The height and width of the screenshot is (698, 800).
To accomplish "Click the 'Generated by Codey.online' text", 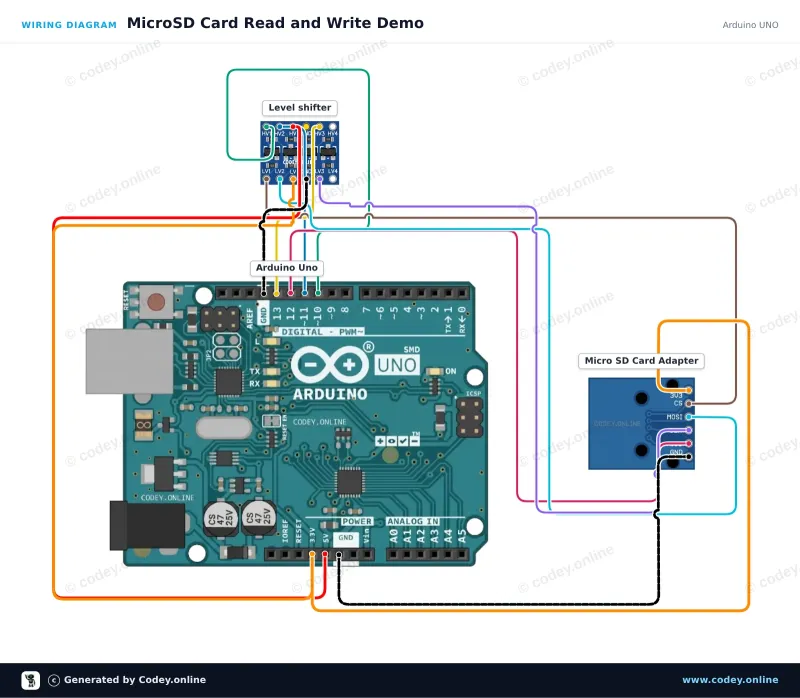I will pyautogui.click(x=135, y=680).
